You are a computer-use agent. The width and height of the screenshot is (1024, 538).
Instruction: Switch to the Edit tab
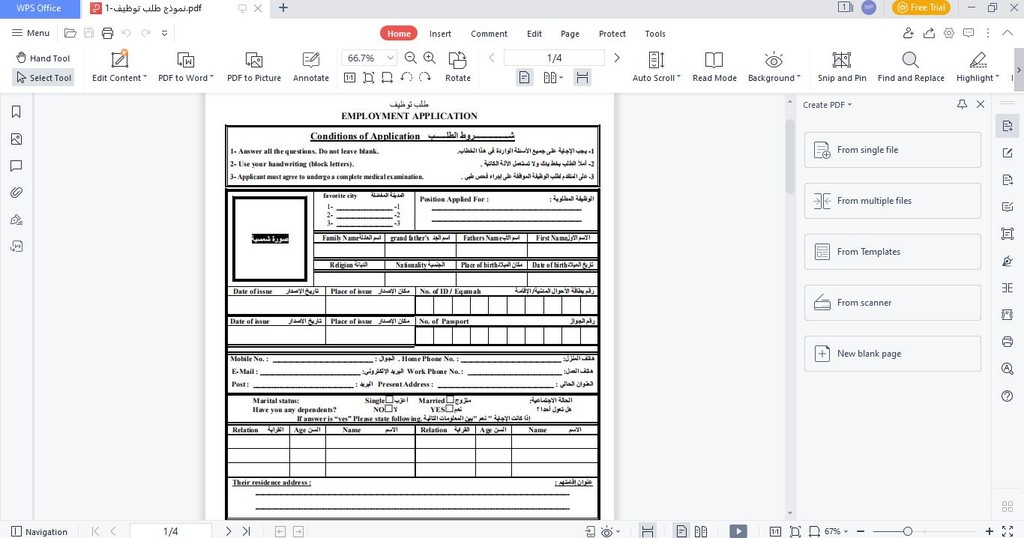(534, 34)
